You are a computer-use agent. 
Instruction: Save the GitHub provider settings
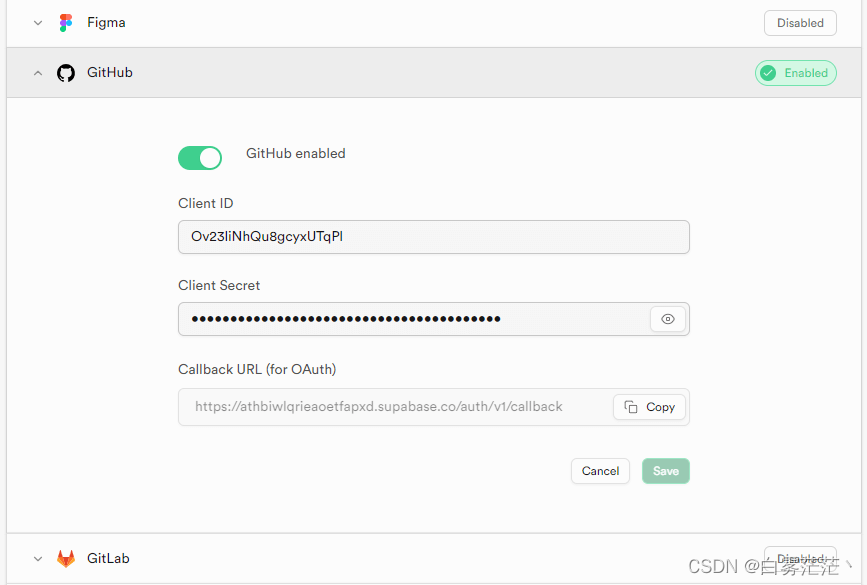click(665, 470)
